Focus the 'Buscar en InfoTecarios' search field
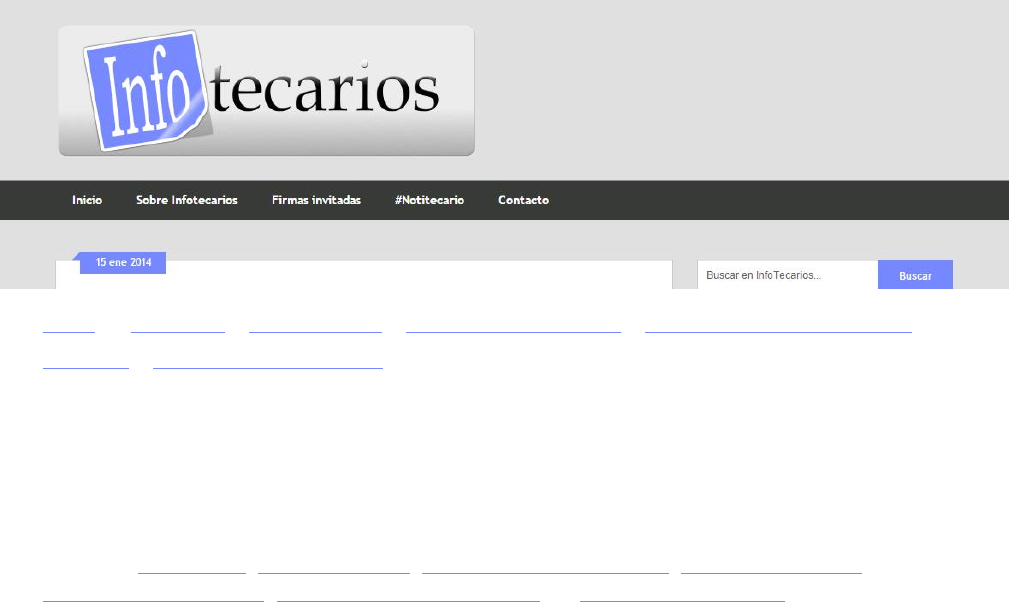This screenshot has height=602, width=1009. click(787, 275)
